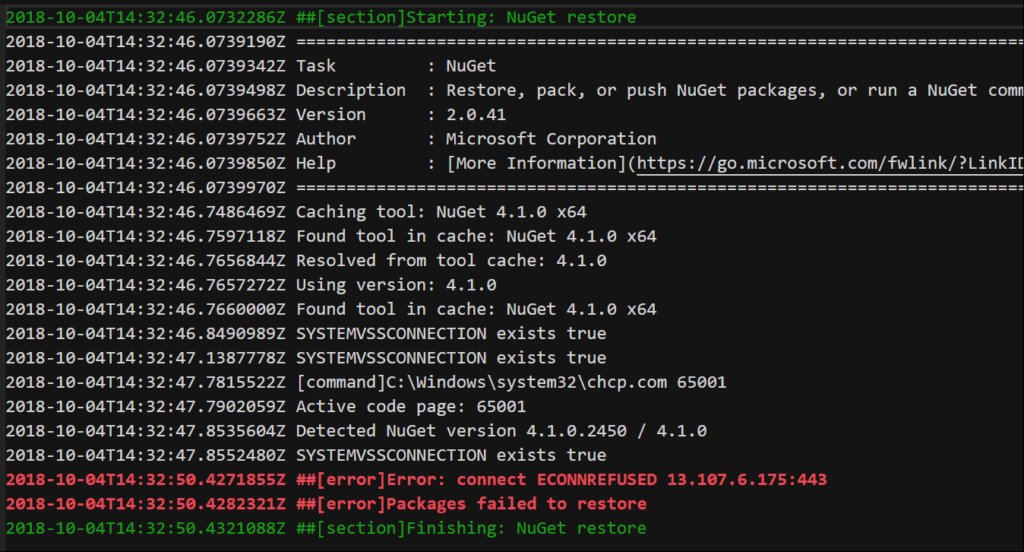Click the first equals-sign separator line
1024x552 pixels.
coord(515,42)
